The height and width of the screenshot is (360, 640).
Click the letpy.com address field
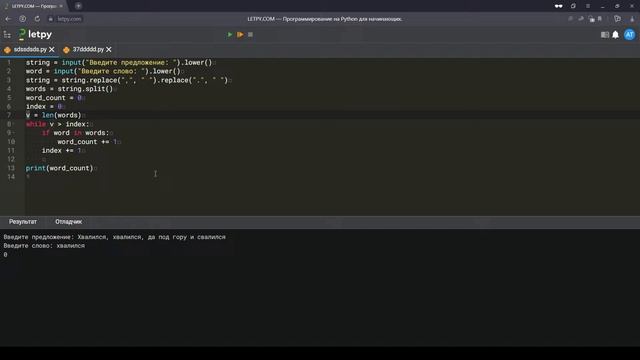coord(69,19)
